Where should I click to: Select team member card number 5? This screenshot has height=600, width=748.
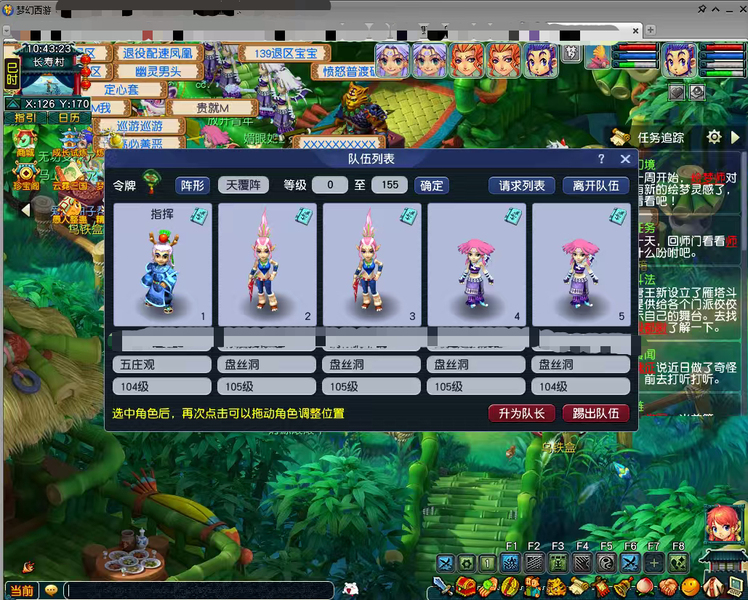click(581, 264)
